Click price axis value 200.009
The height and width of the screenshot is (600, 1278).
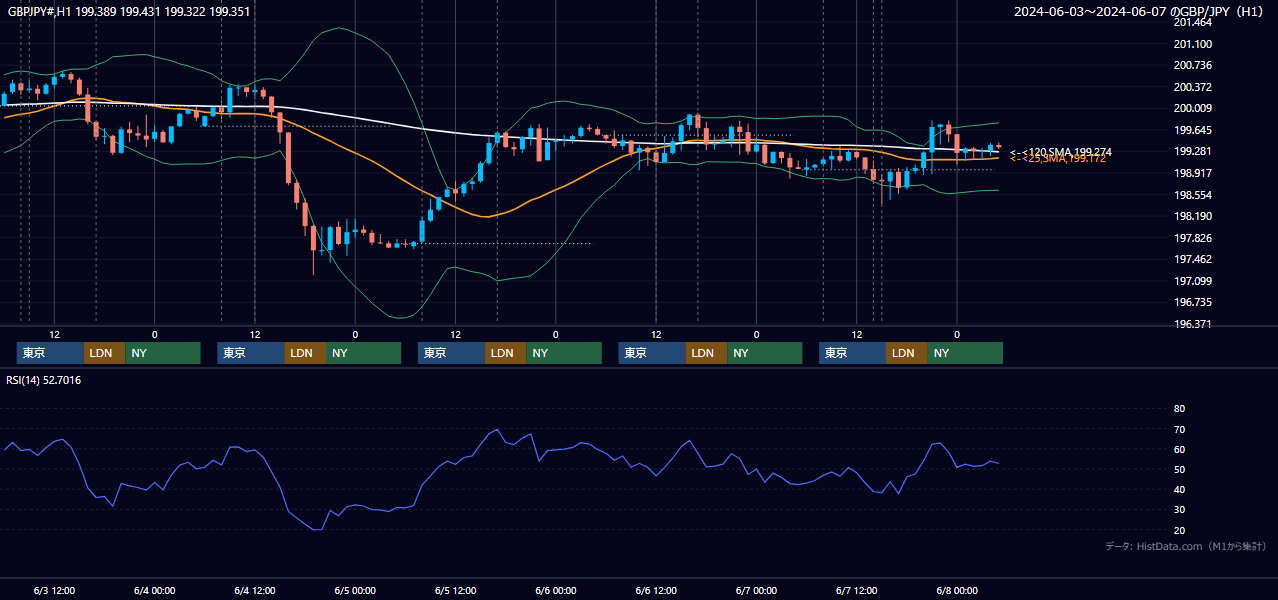pyautogui.click(x=1192, y=109)
